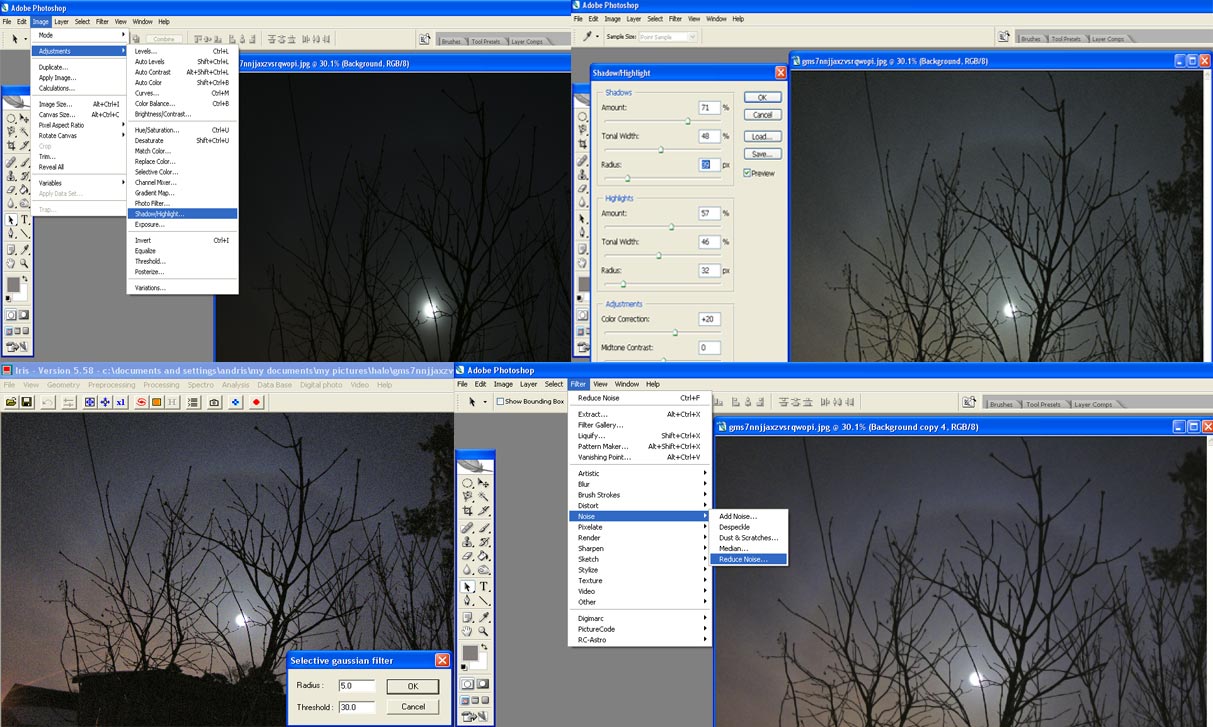Image resolution: width=1213 pixels, height=727 pixels.
Task: Select the Type tool in bottom Photoshop toolbox
Action: [x=484, y=587]
